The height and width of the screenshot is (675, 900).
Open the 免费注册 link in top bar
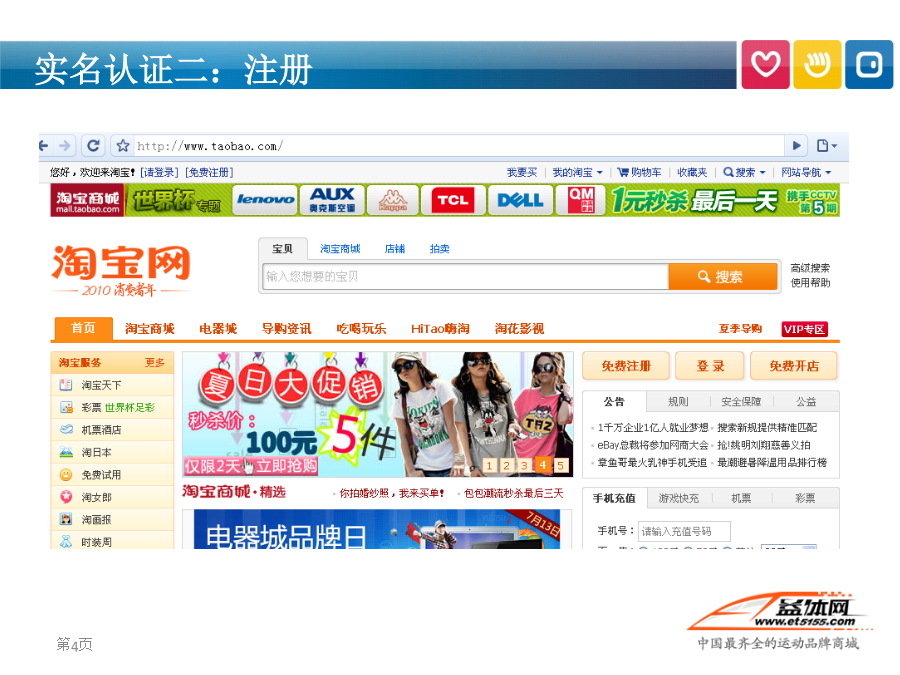[209, 172]
